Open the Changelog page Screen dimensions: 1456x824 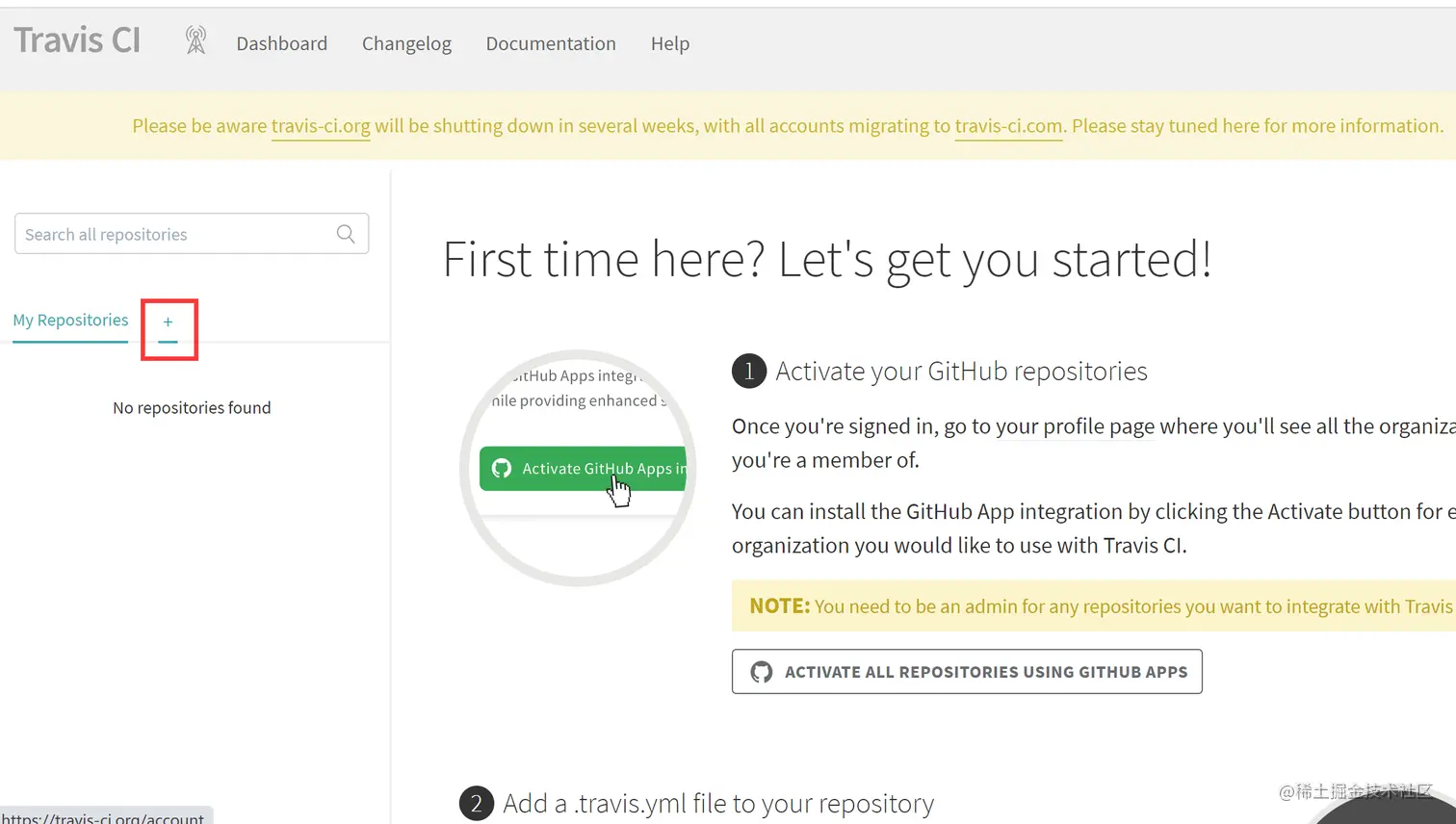406,43
